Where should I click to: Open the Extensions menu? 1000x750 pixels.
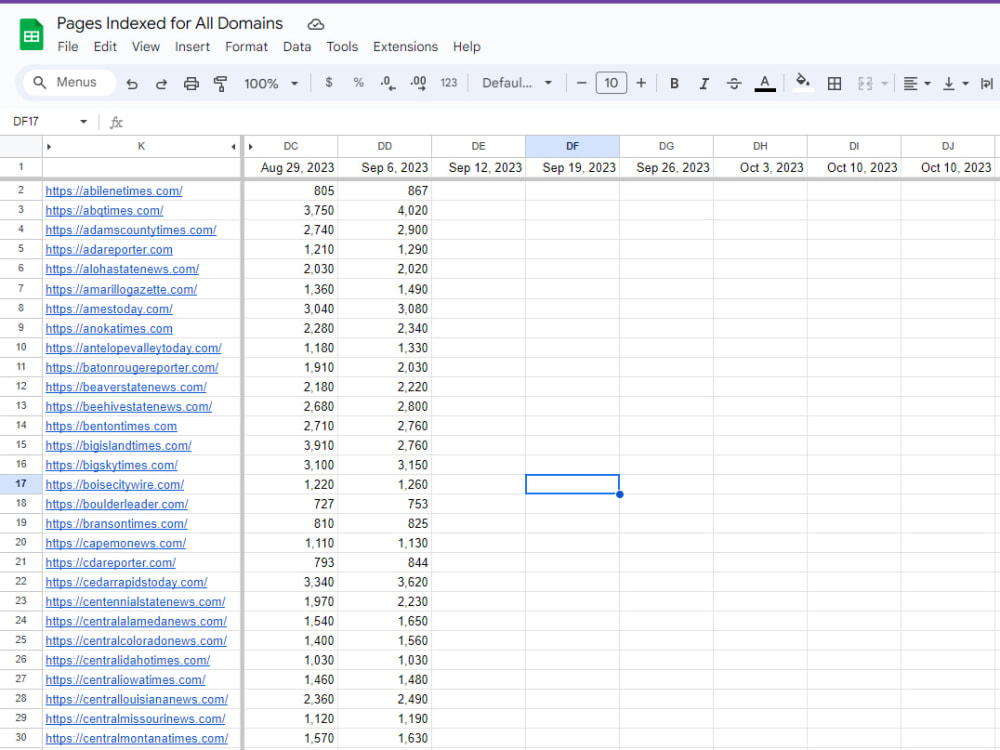[405, 46]
